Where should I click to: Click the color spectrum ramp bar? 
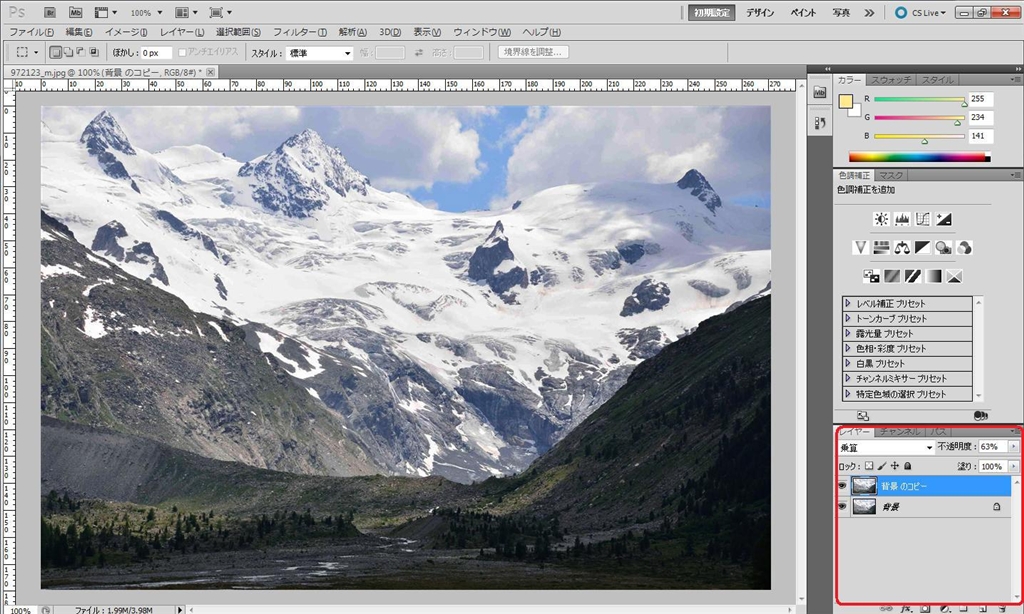tap(920, 157)
